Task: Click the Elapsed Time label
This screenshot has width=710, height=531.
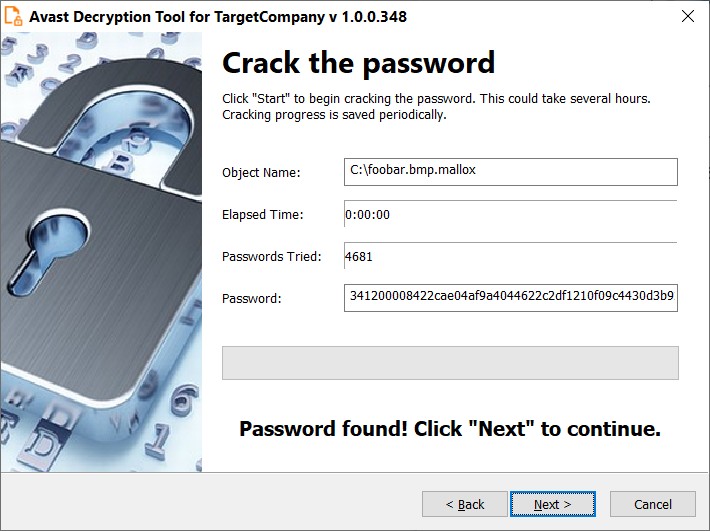Action: tap(262, 214)
